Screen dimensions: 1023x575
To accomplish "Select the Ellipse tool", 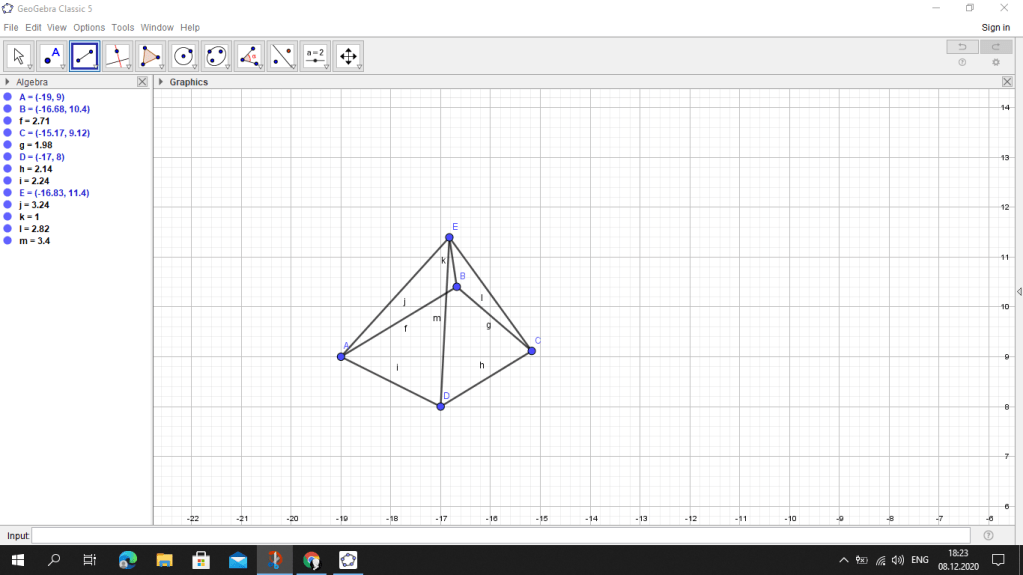I will [217, 56].
